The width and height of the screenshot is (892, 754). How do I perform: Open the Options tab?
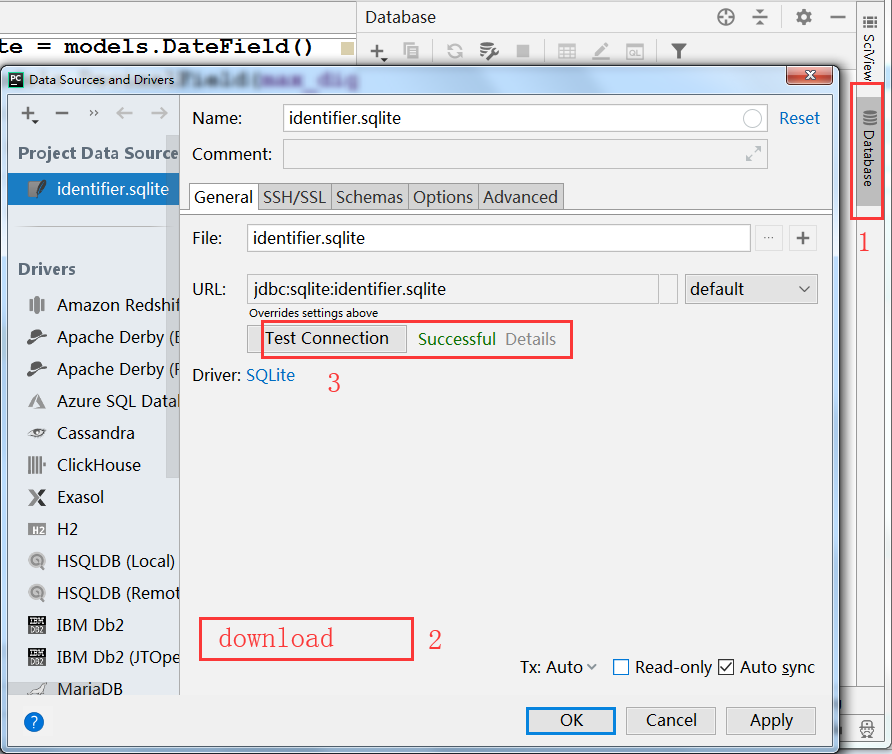pyautogui.click(x=443, y=197)
